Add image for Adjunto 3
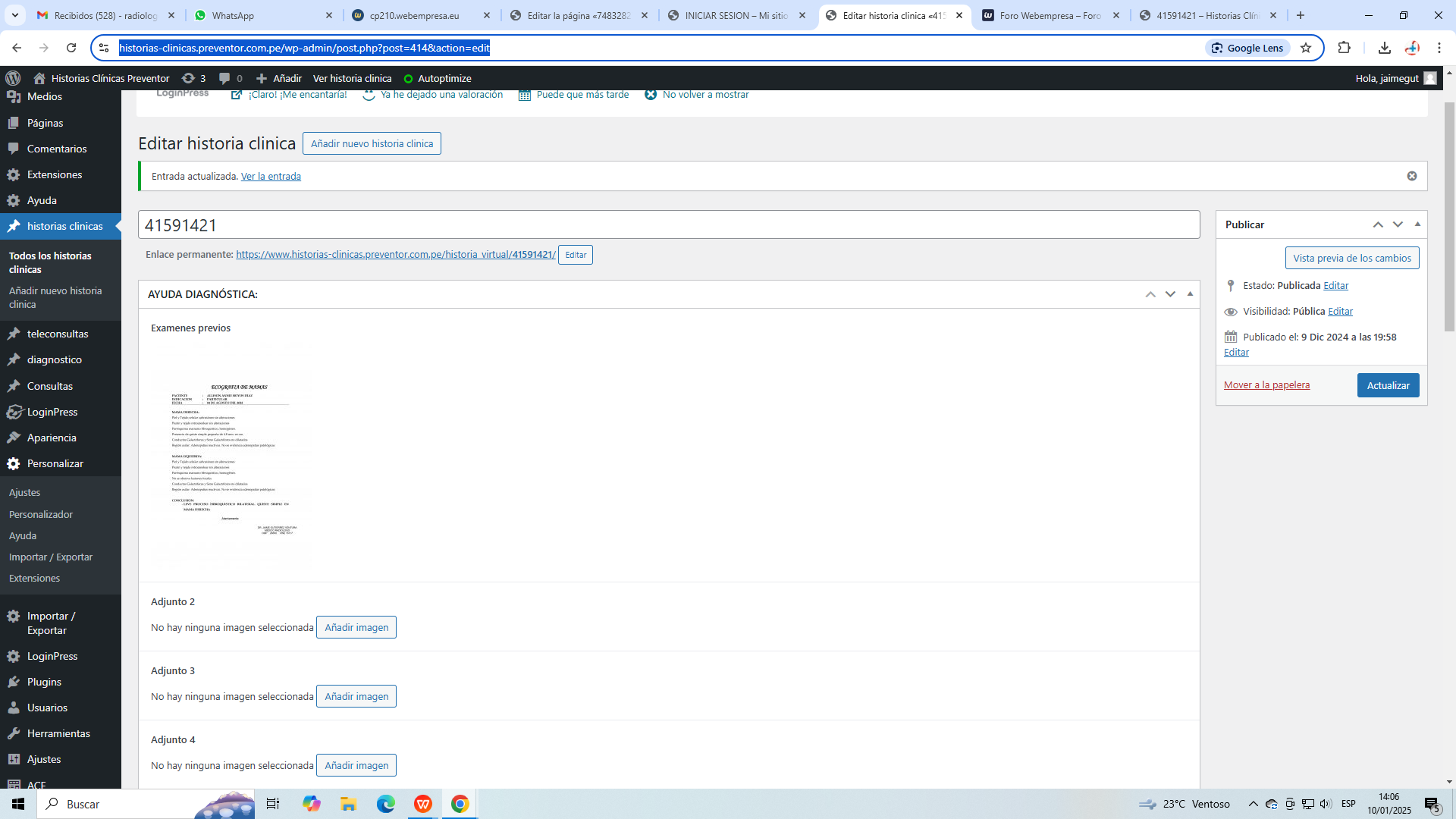Image resolution: width=1456 pixels, height=819 pixels. click(356, 696)
